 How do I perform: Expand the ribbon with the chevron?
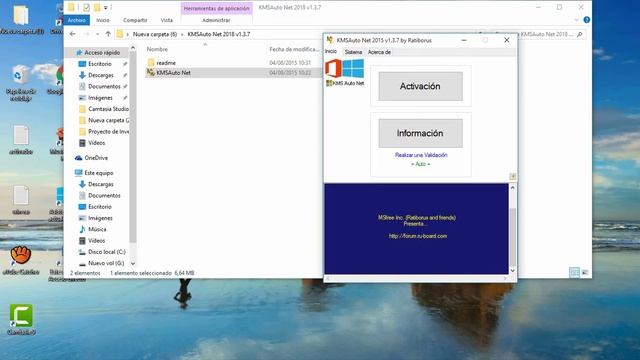coord(576,20)
